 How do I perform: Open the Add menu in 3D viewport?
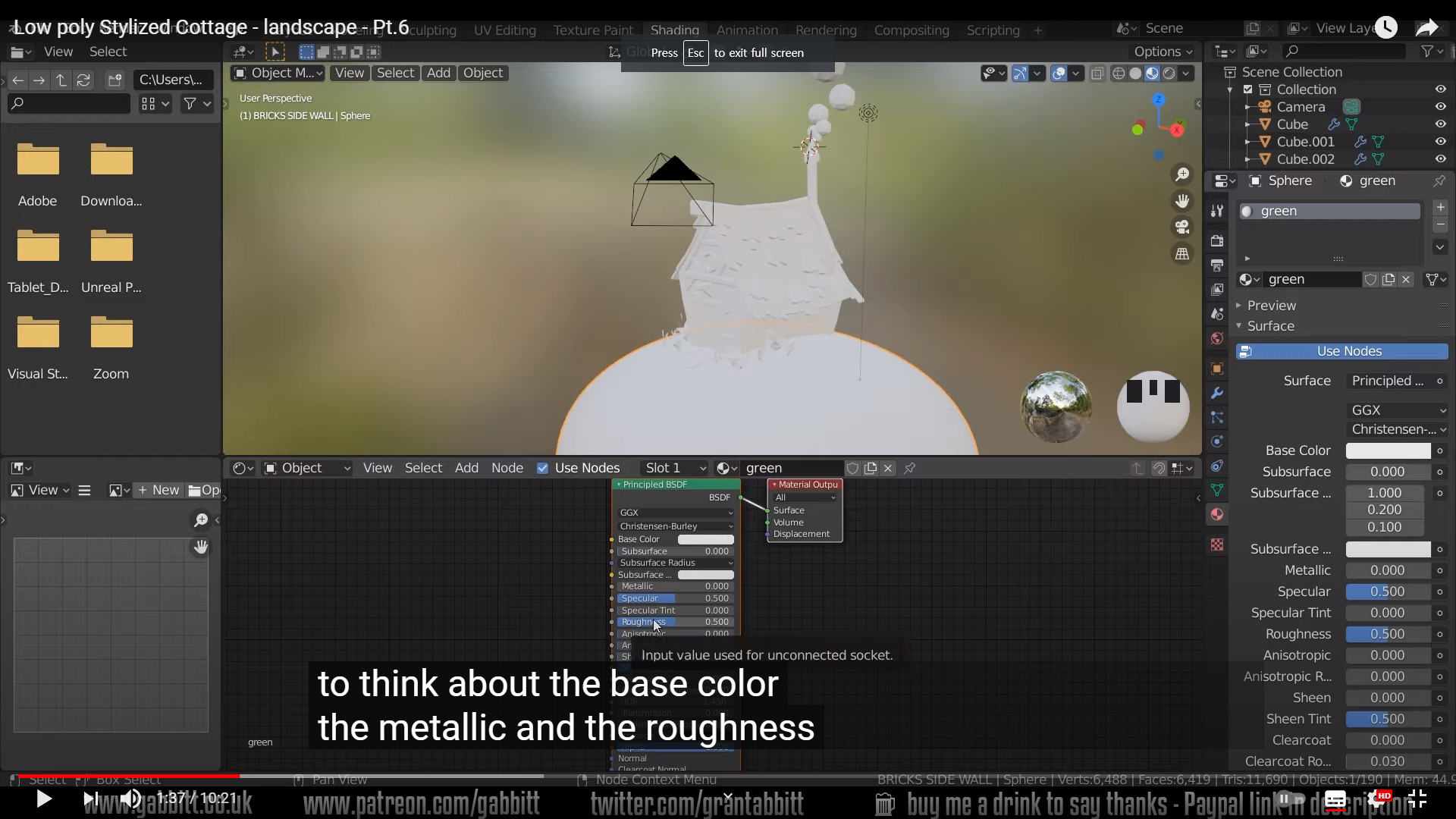tap(438, 73)
